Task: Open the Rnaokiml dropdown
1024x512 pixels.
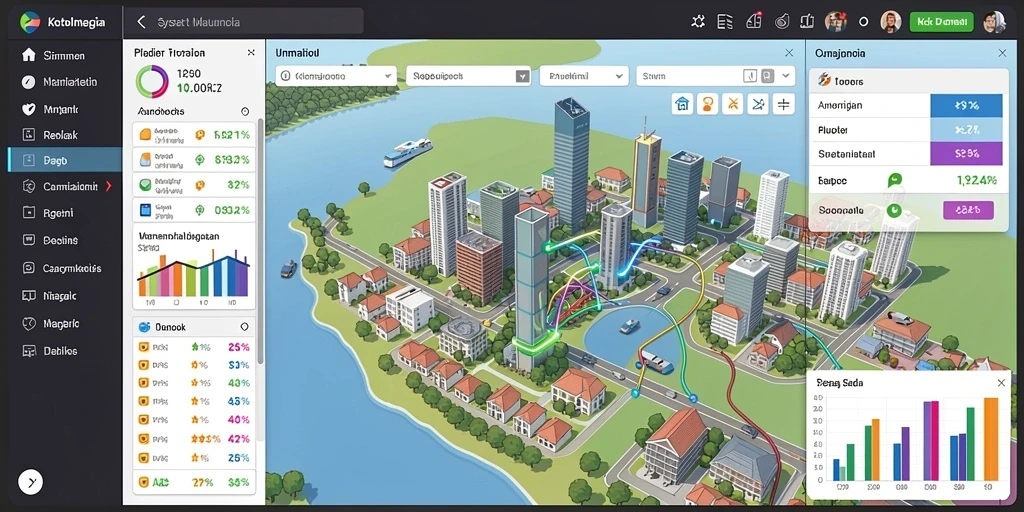Action: [x=584, y=76]
